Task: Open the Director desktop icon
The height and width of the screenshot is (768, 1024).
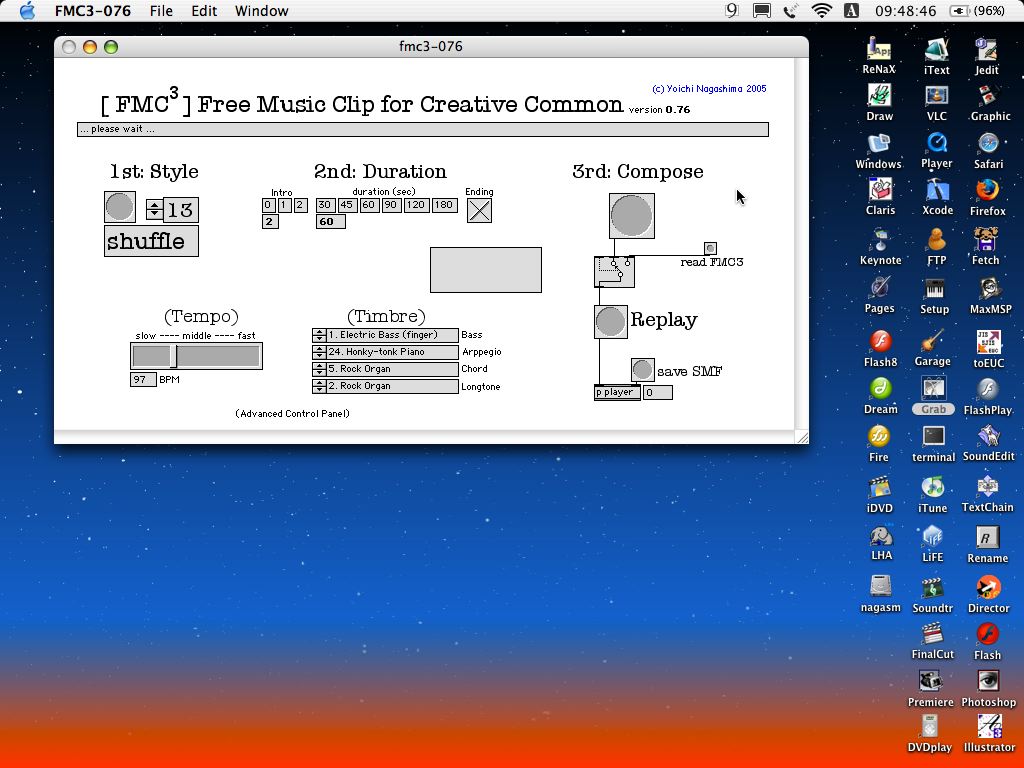Action: pyautogui.click(x=988, y=594)
